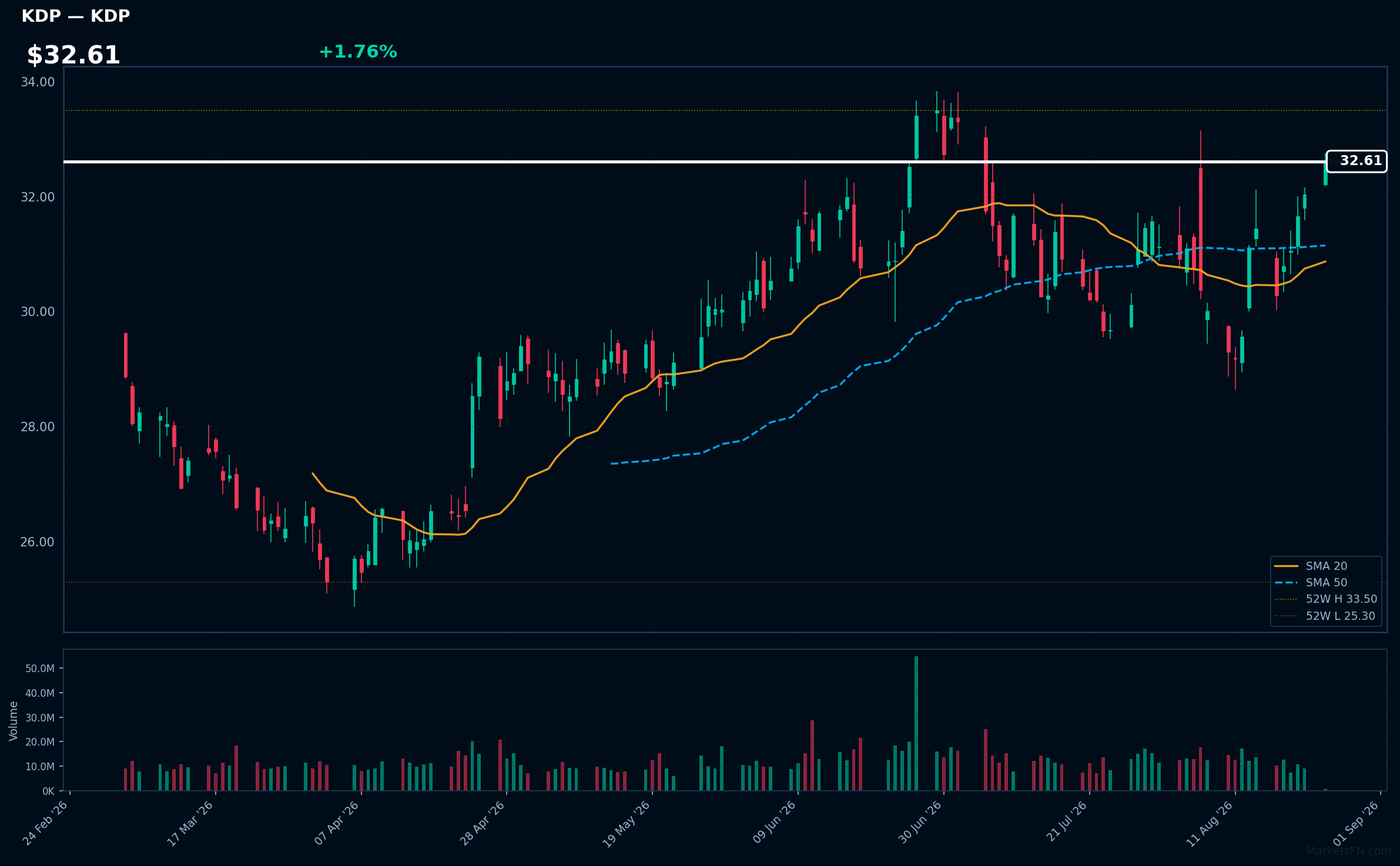Click the orange SMA 20 line swatch in legend
The image size is (1400, 866).
click(1286, 566)
